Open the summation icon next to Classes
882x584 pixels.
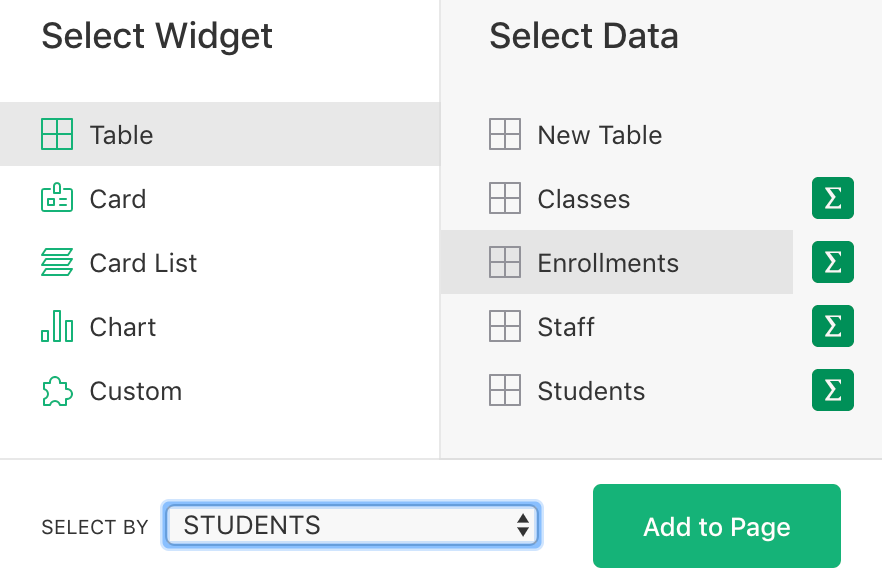[x=833, y=198]
